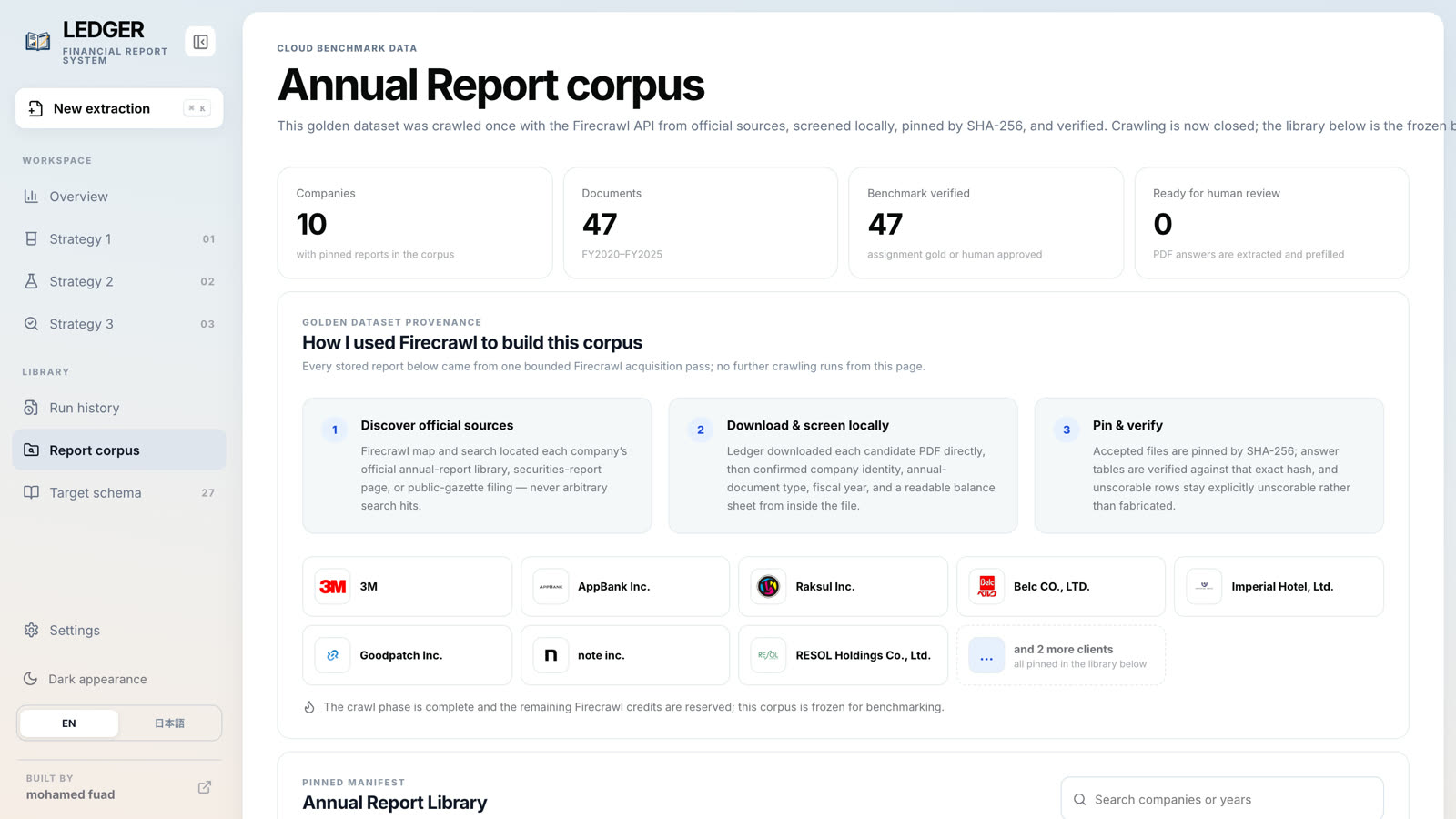Select Report corpus in library
The width and height of the screenshot is (1456, 819).
tap(119, 450)
